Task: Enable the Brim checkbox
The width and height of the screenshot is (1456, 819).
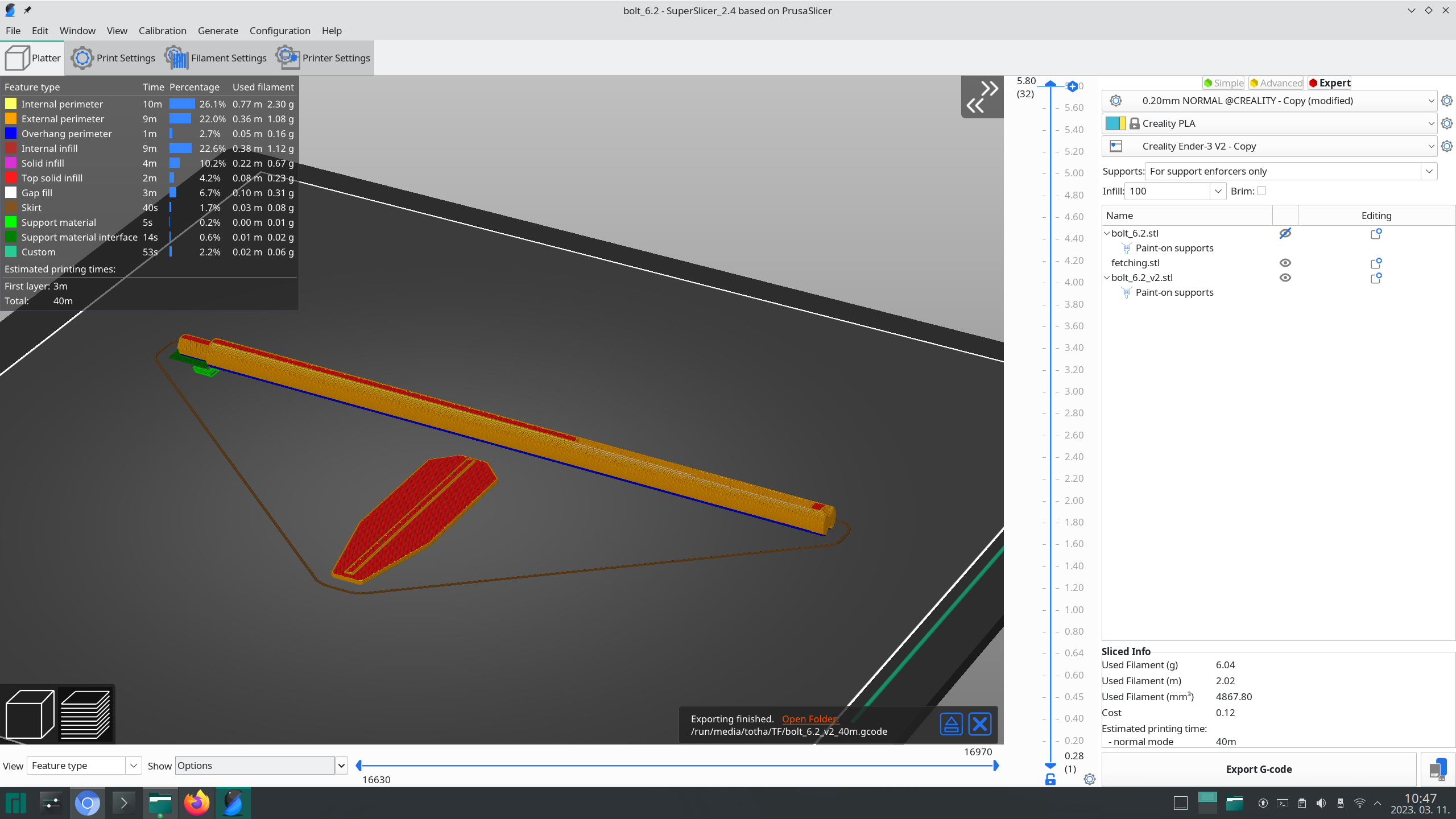Action: pyautogui.click(x=1261, y=191)
